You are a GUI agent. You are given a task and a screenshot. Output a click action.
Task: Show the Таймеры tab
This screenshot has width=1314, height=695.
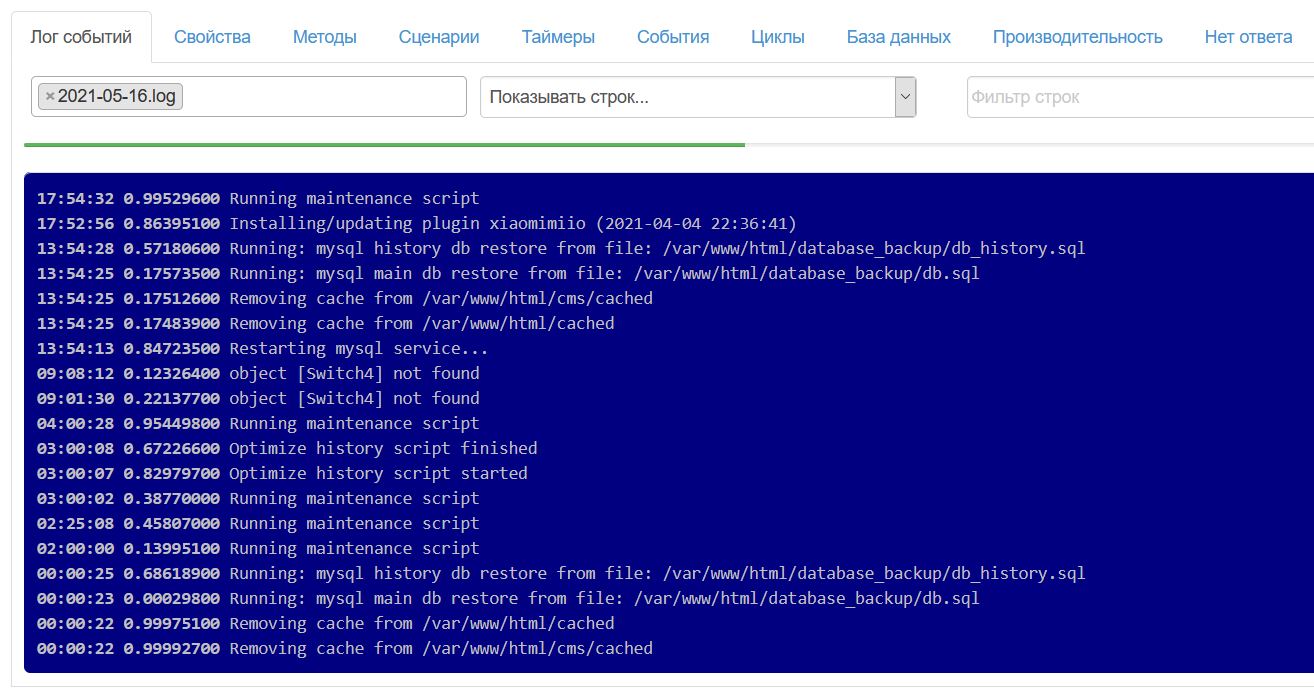[558, 37]
